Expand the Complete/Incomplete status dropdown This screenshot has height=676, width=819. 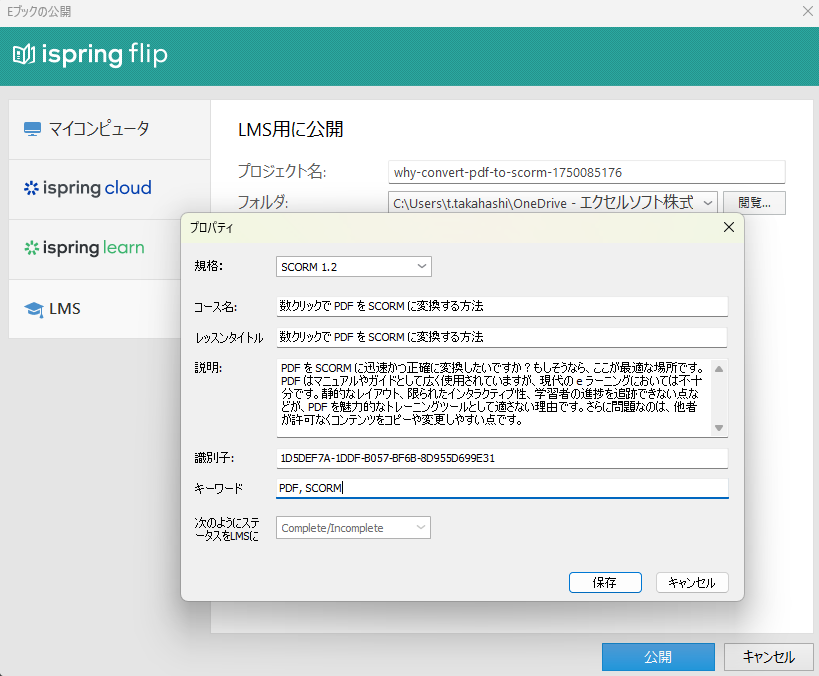354,528
